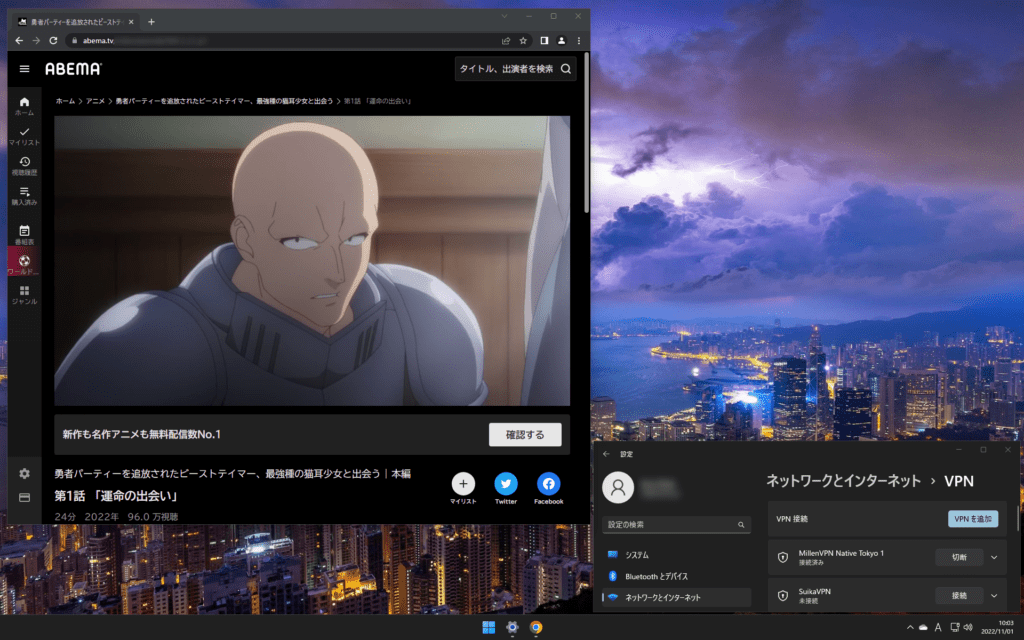1024x640 pixels.
Task: Open ホーム in the ABEMA sidebar
Action: (x=24, y=106)
